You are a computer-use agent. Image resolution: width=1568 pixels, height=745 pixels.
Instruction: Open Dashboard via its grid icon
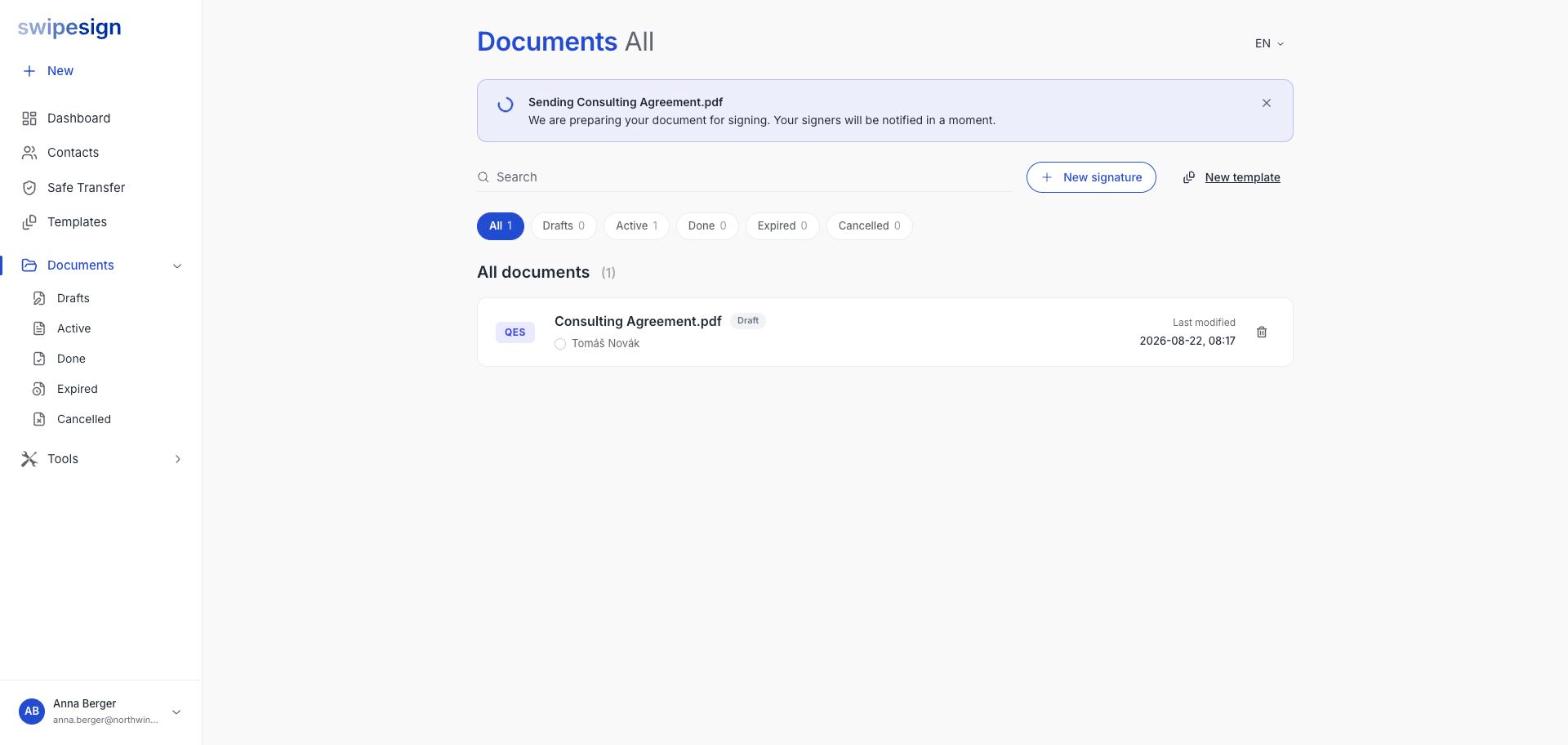pyautogui.click(x=29, y=118)
